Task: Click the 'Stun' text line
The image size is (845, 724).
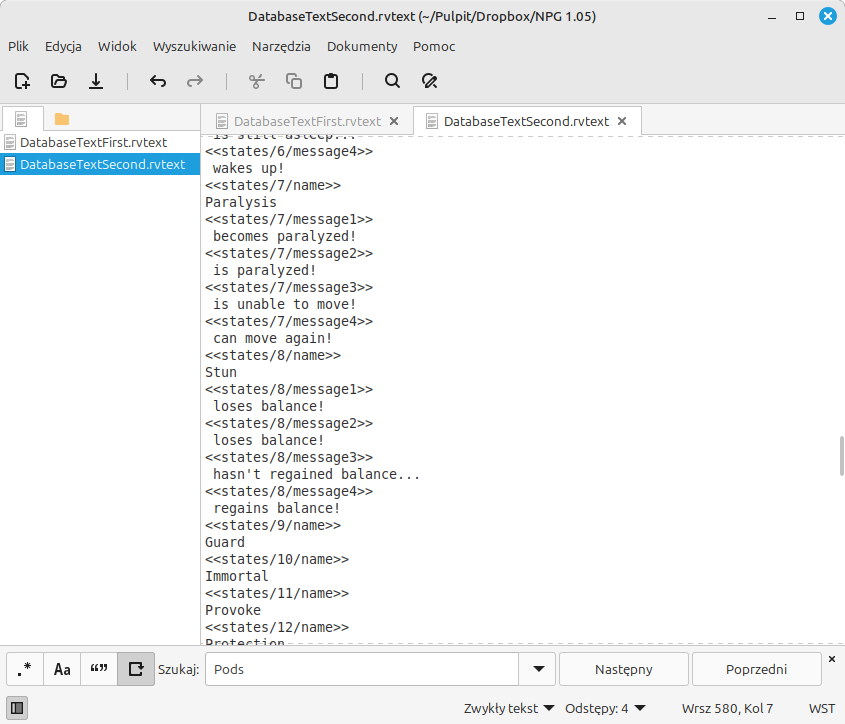Action: 221,373
